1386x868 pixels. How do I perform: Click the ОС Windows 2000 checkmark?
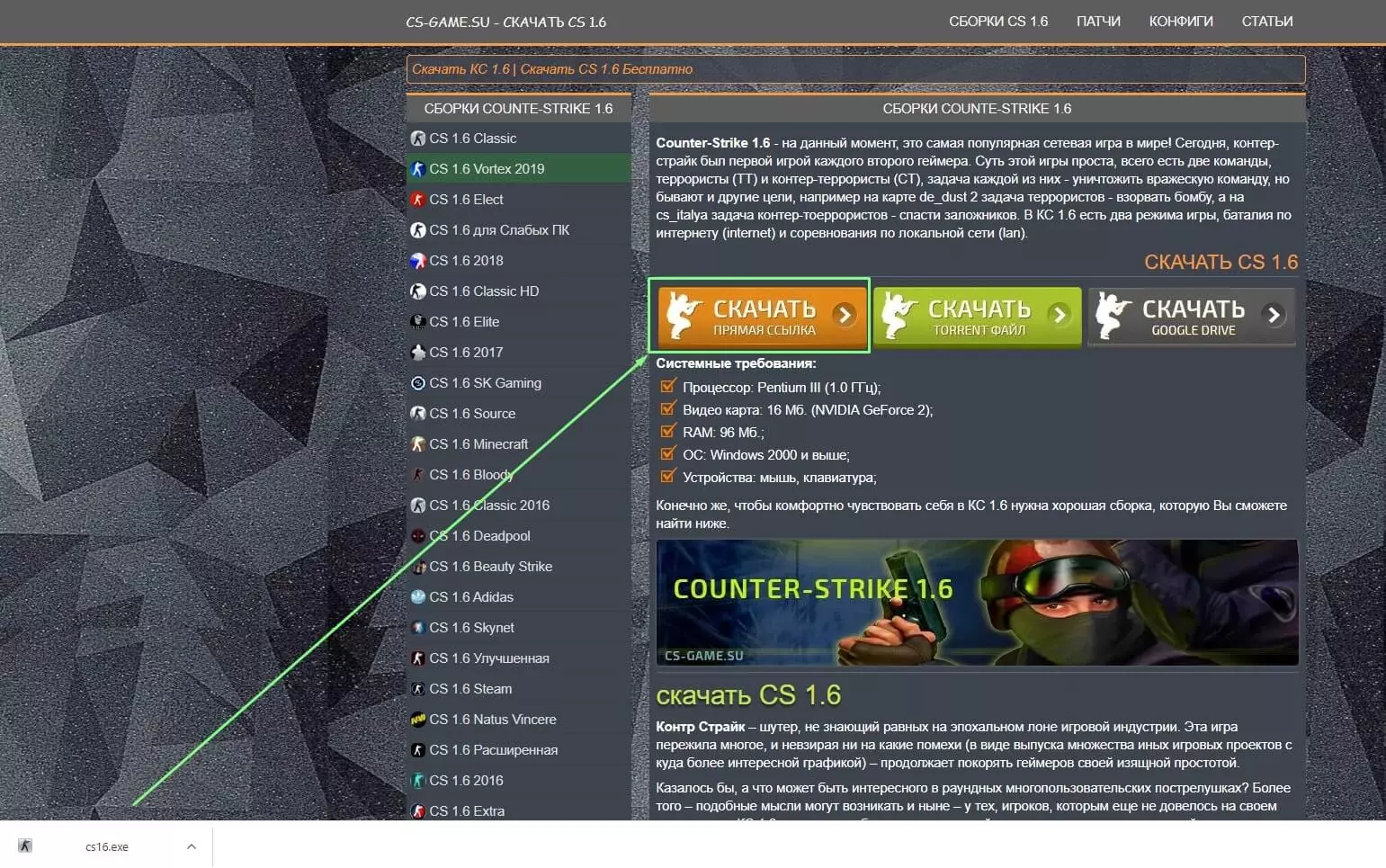click(667, 454)
